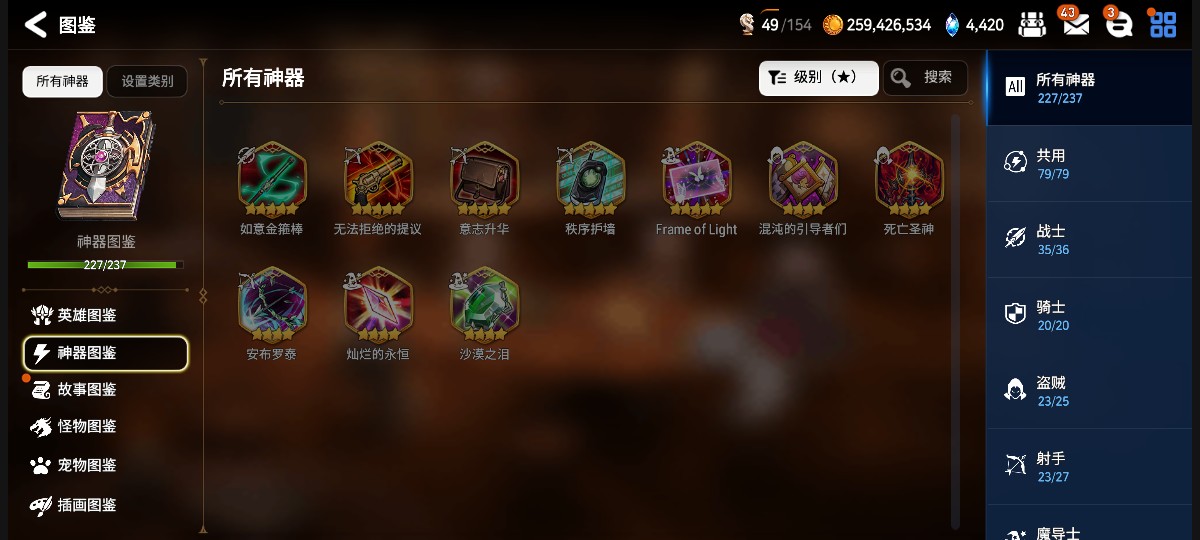1200x540 pixels.
Task: Open the main menu grid icon
Action: (x=1163, y=24)
